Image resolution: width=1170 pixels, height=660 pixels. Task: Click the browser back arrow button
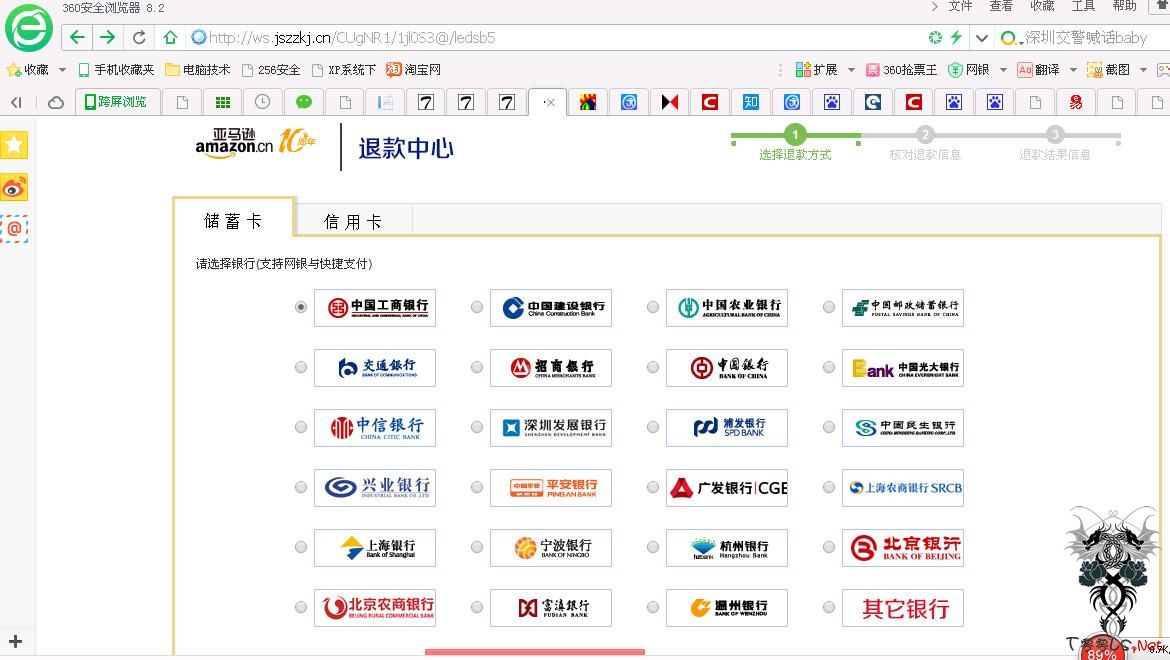coord(77,38)
